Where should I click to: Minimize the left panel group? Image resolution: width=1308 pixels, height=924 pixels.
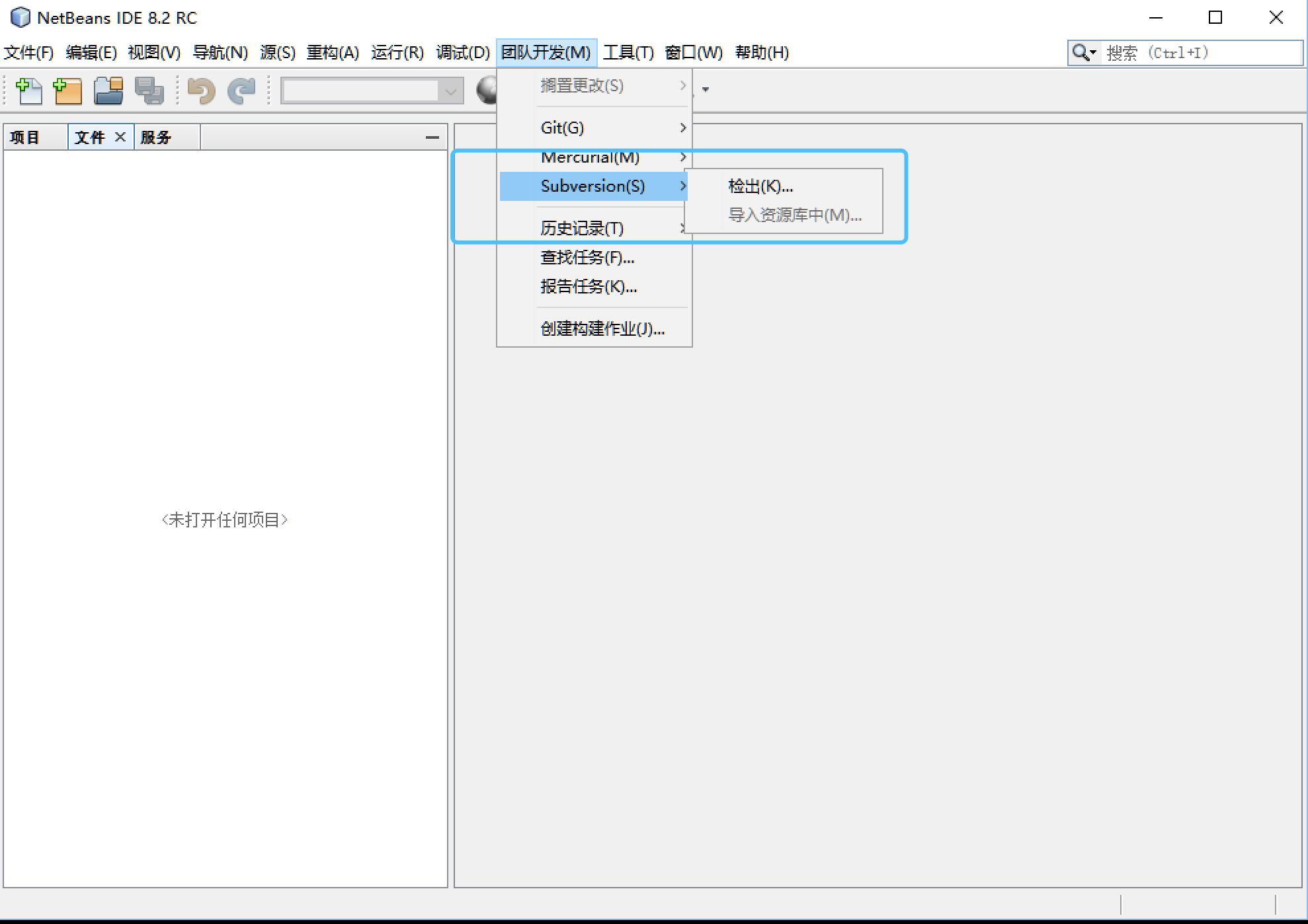[432, 137]
